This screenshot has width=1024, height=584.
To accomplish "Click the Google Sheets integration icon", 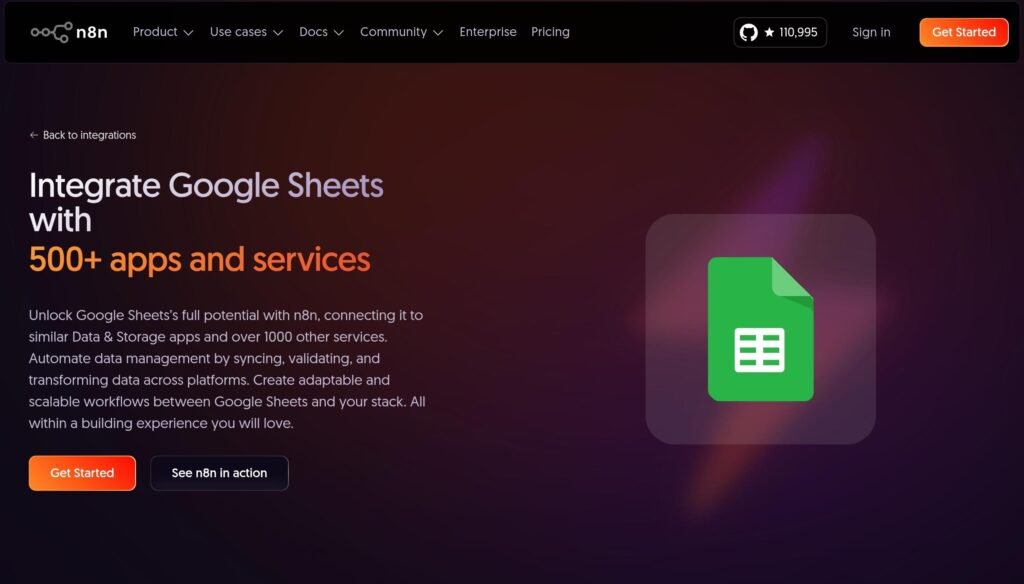I will click(760, 329).
